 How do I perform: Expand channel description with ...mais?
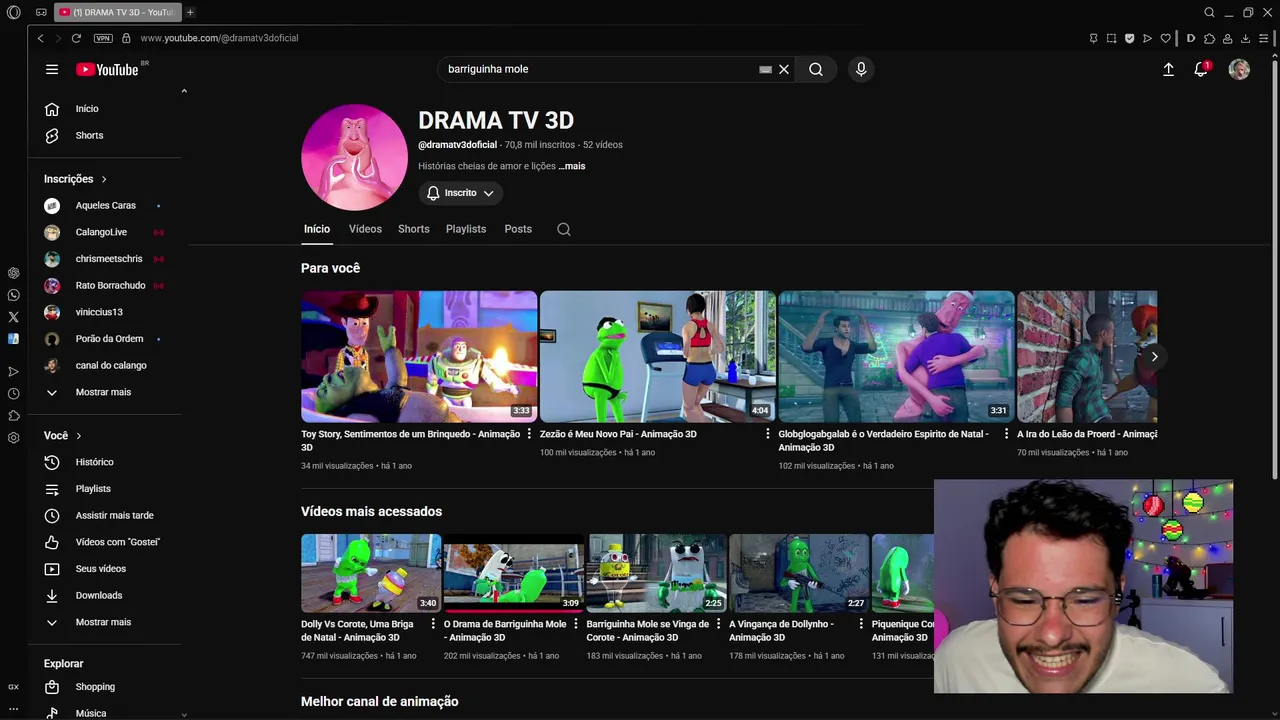point(572,166)
